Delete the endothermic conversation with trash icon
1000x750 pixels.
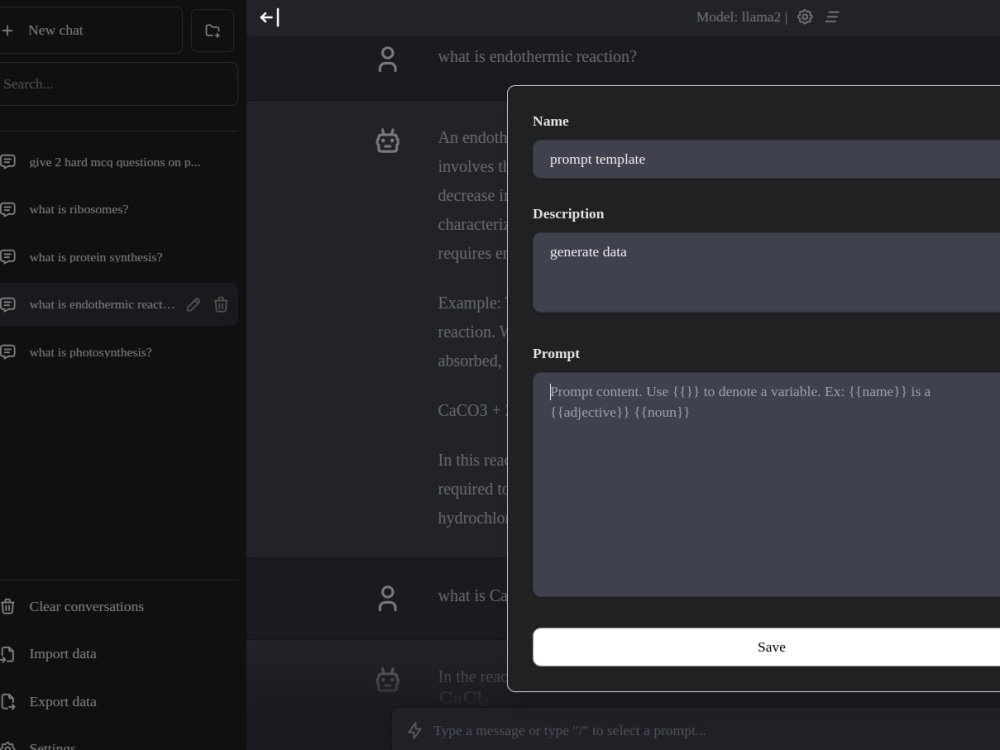(221, 304)
